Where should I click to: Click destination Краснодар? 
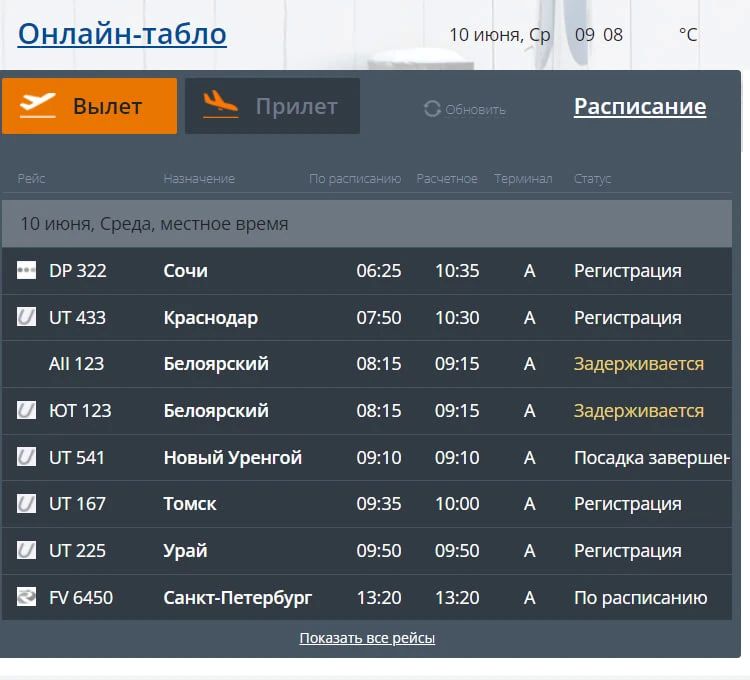[x=210, y=318]
